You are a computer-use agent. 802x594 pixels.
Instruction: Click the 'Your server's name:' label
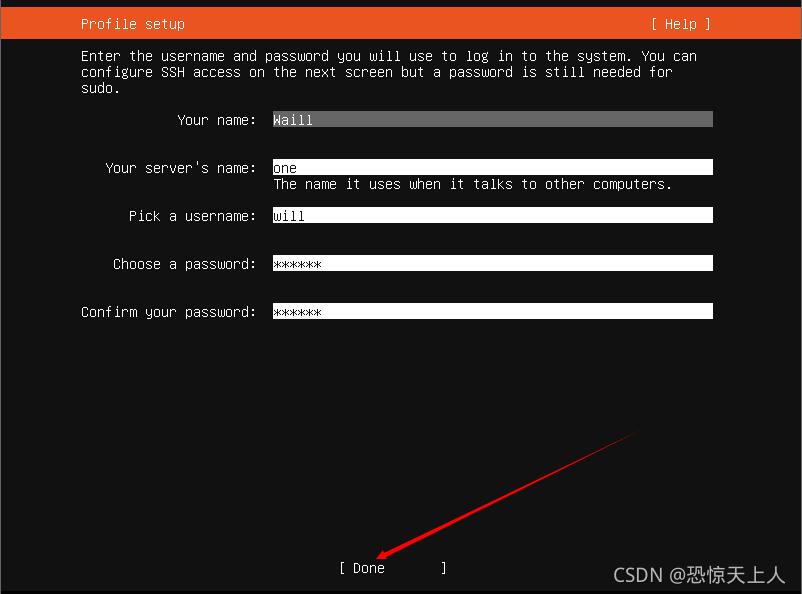[x=180, y=168]
